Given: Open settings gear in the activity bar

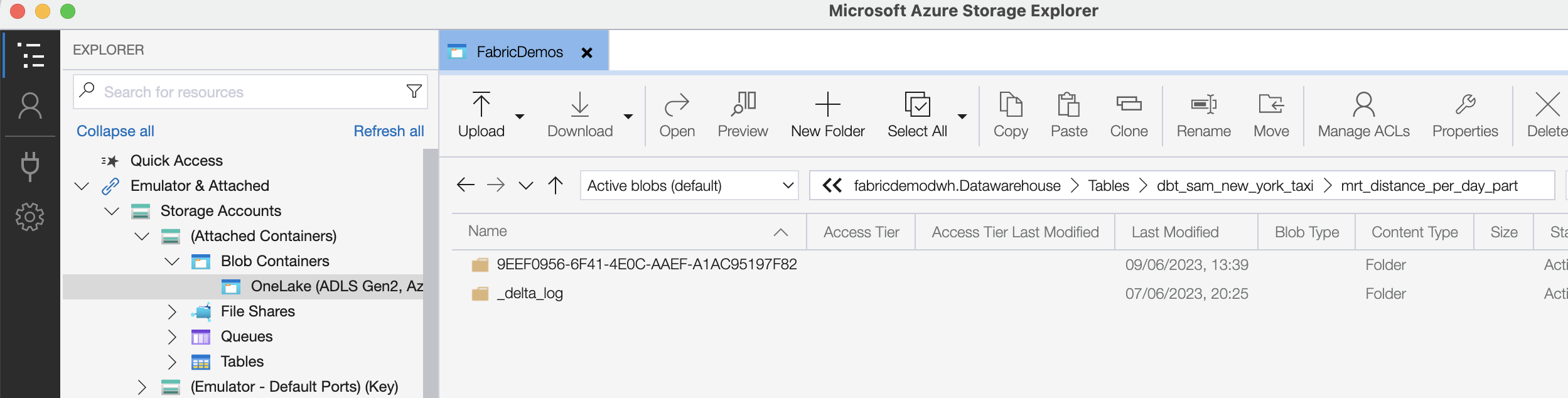Looking at the screenshot, I should 30,217.
